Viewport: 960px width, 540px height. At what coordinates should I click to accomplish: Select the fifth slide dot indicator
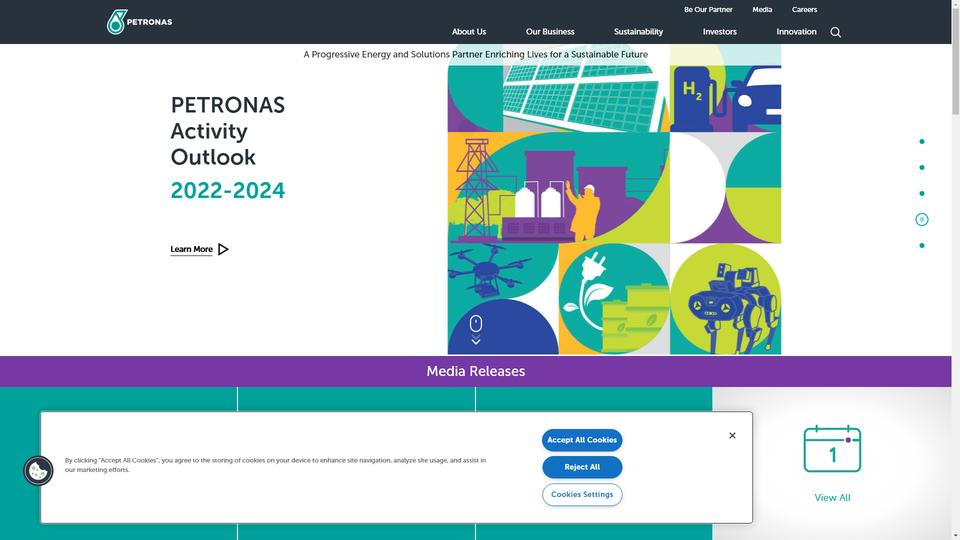click(x=921, y=246)
